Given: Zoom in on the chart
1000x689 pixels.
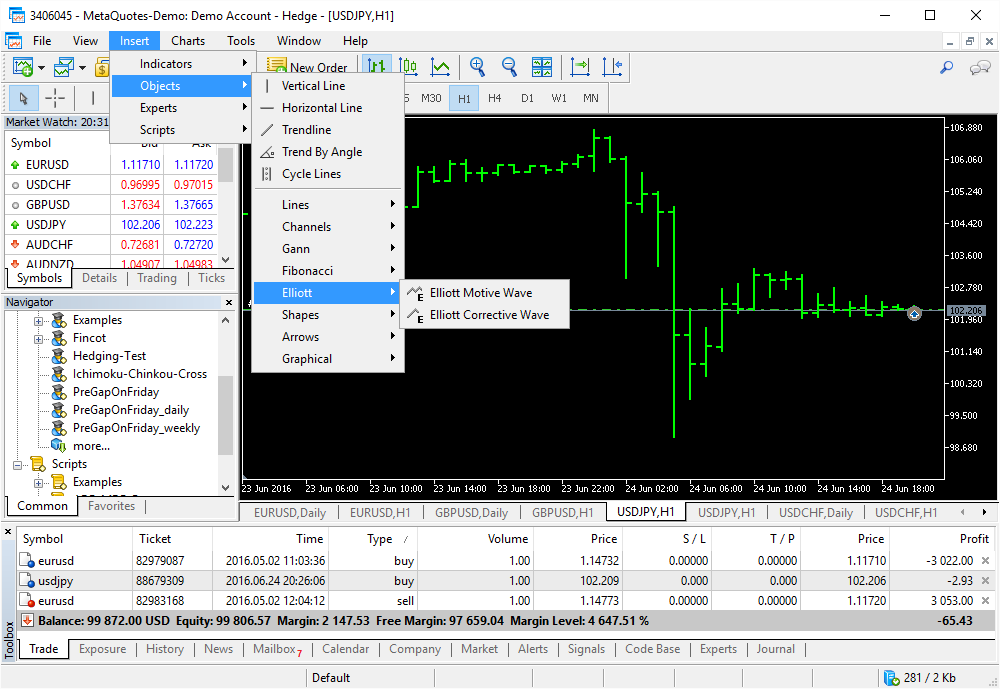Looking at the screenshot, I should (478, 67).
